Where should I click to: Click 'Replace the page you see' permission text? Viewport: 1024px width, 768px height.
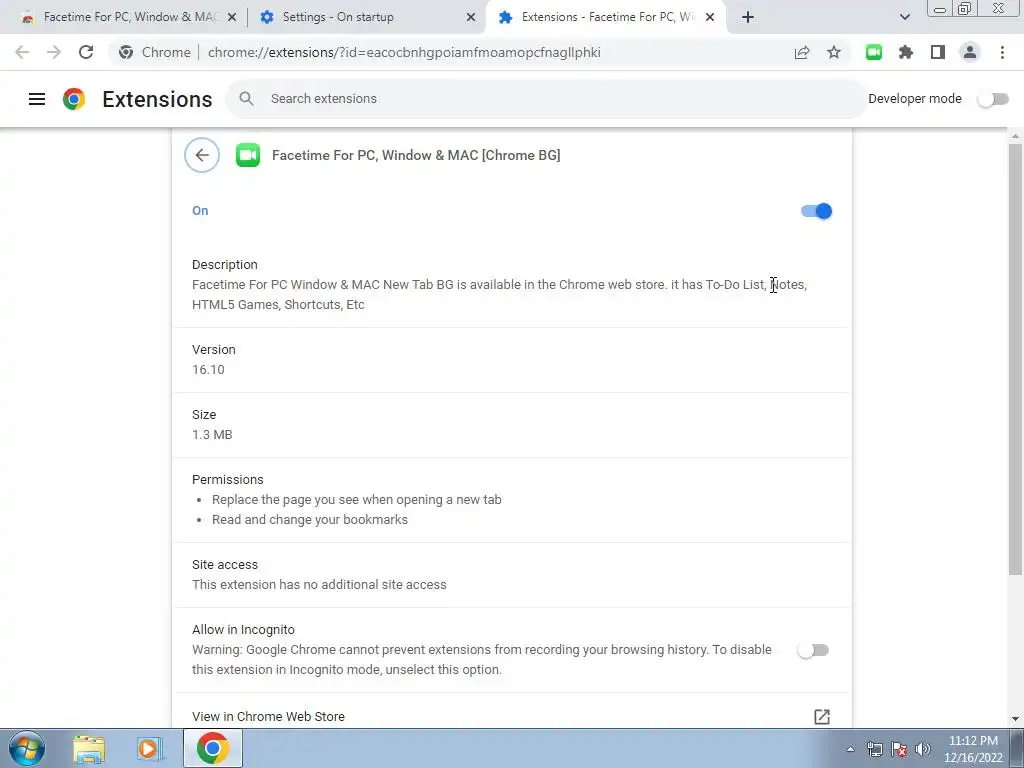point(357,500)
